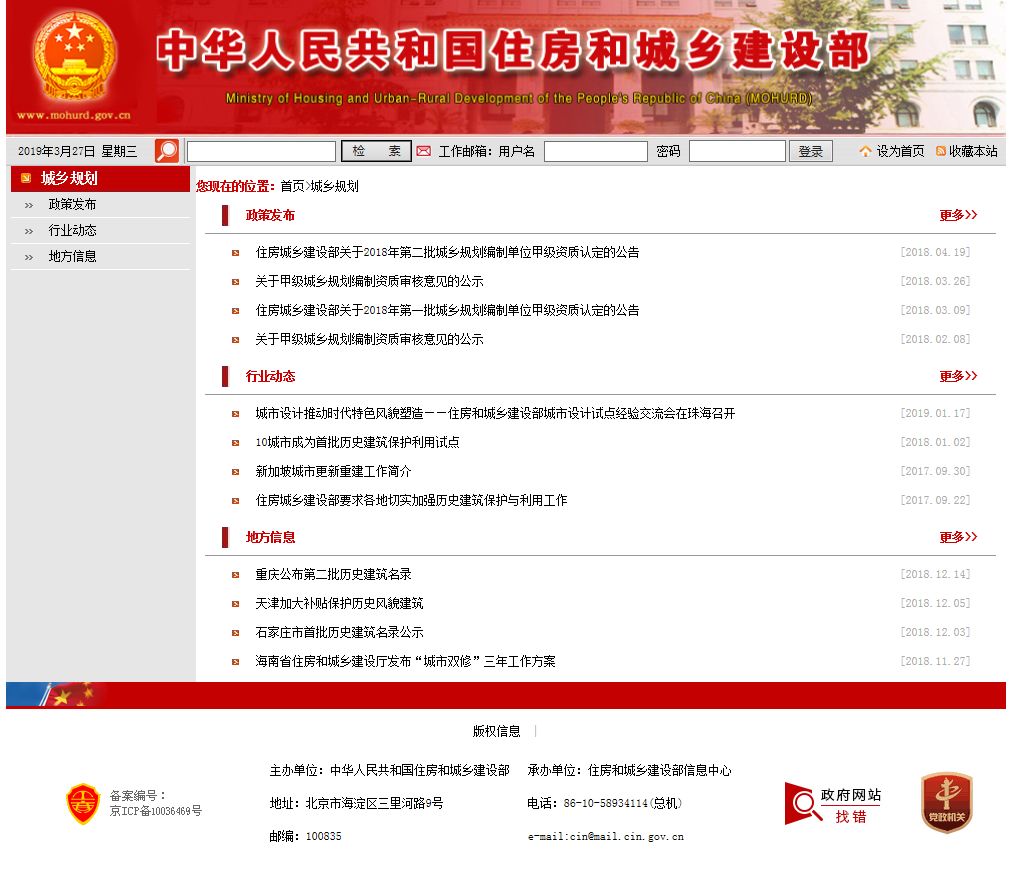
Task: Click 更多>> in 地方信息 section
Action: pyautogui.click(x=958, y=537)
